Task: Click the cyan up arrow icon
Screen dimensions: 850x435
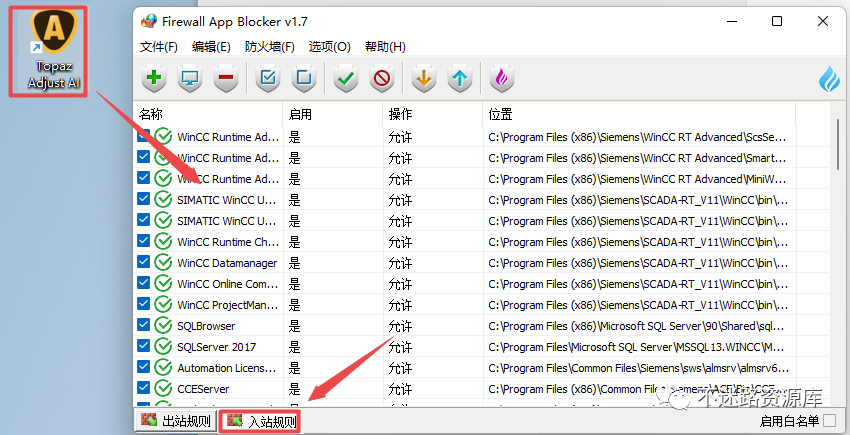Action: pos(460,79)
